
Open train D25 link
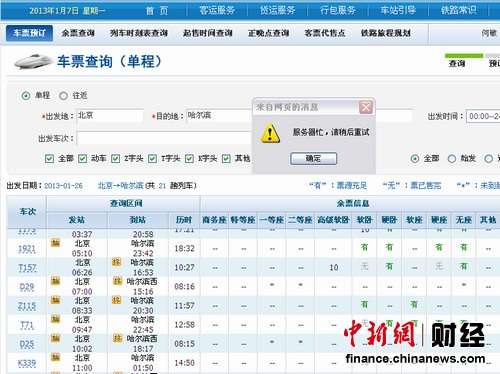pyautogui.click(x=27, y=344)
